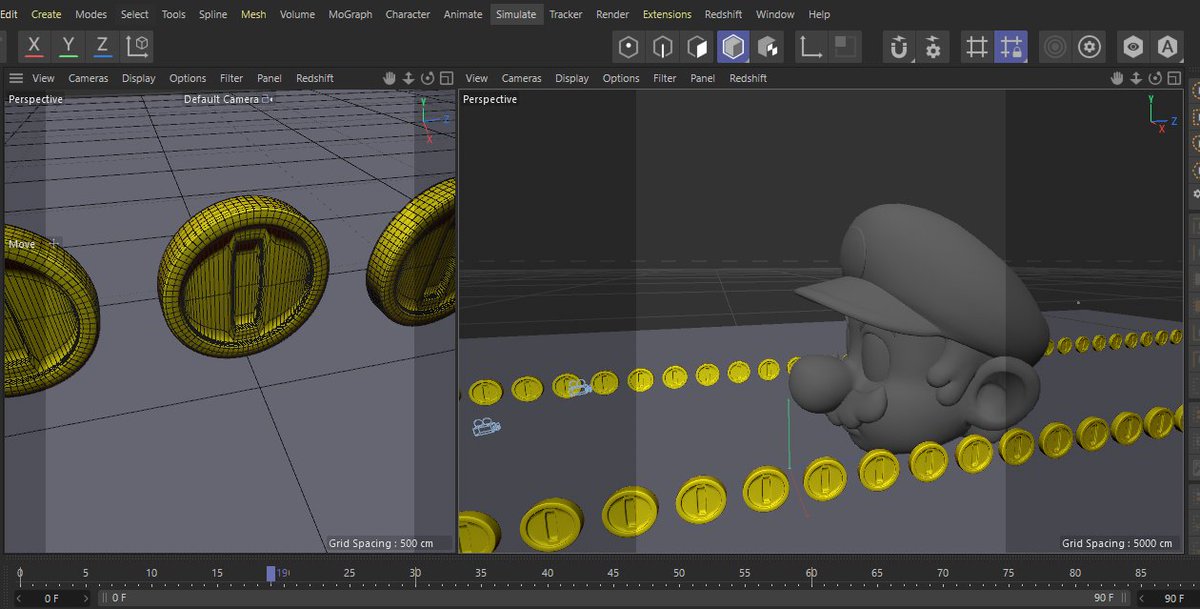The width and height of the screenshot is (1200, 609).
Task: Toggle the Locked Workplane grid-lock button
Action: pyautogui.click(x=1011, y=46)
